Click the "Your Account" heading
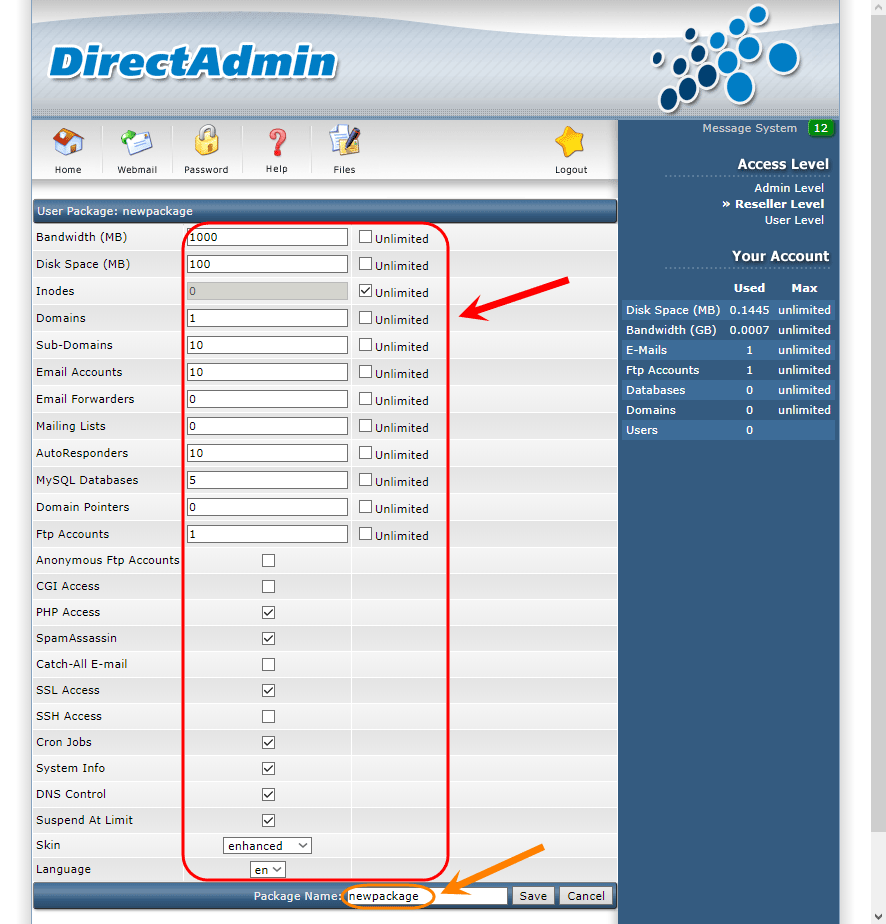 [x=780, y=256]
